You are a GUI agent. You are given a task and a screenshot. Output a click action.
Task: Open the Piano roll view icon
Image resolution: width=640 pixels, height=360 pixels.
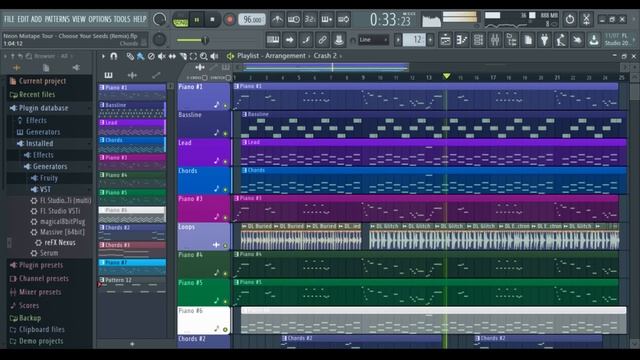pyautogui.click(x=462, y=40)
